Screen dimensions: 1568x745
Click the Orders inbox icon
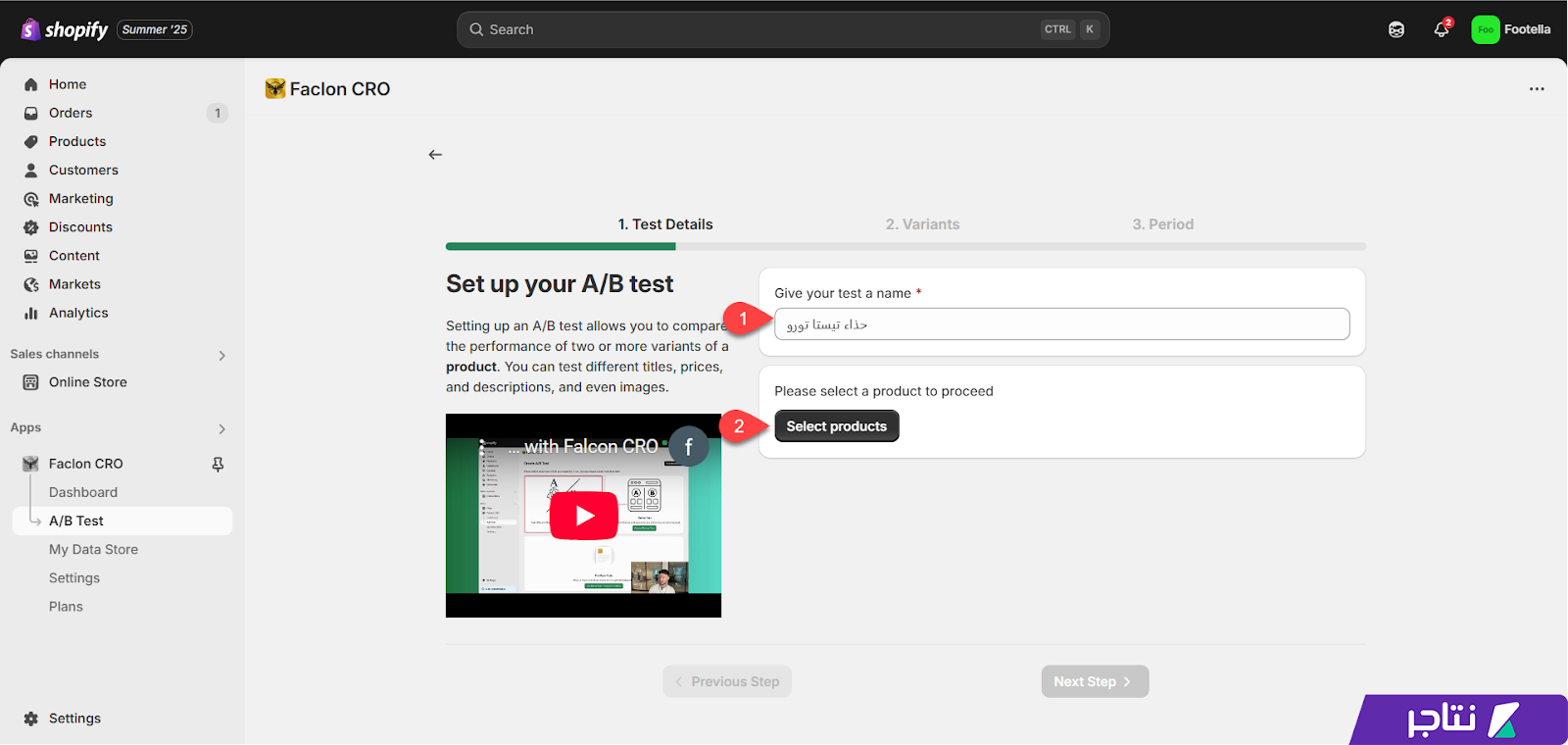coord(31,113)
